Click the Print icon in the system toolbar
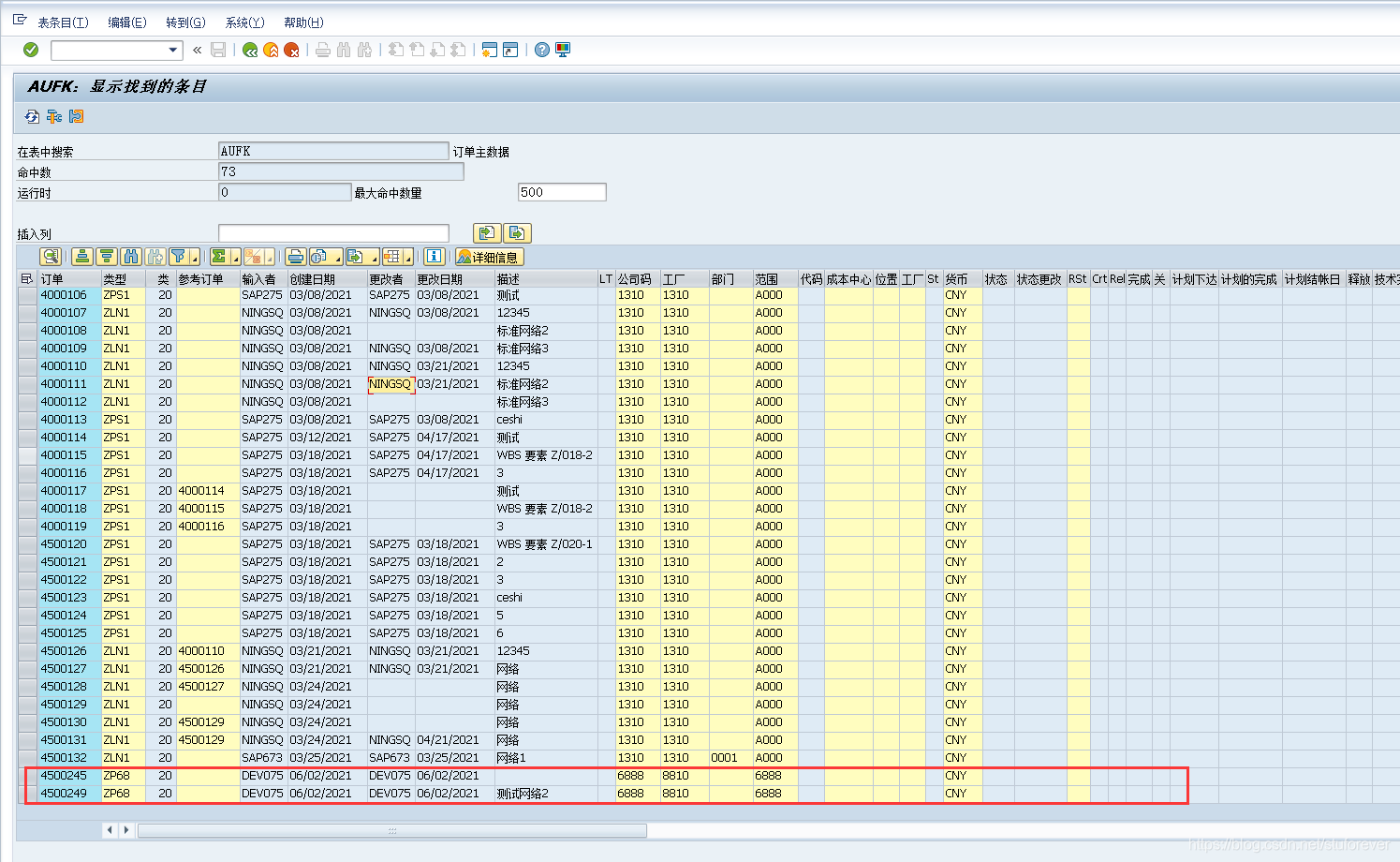 [323, 50]
